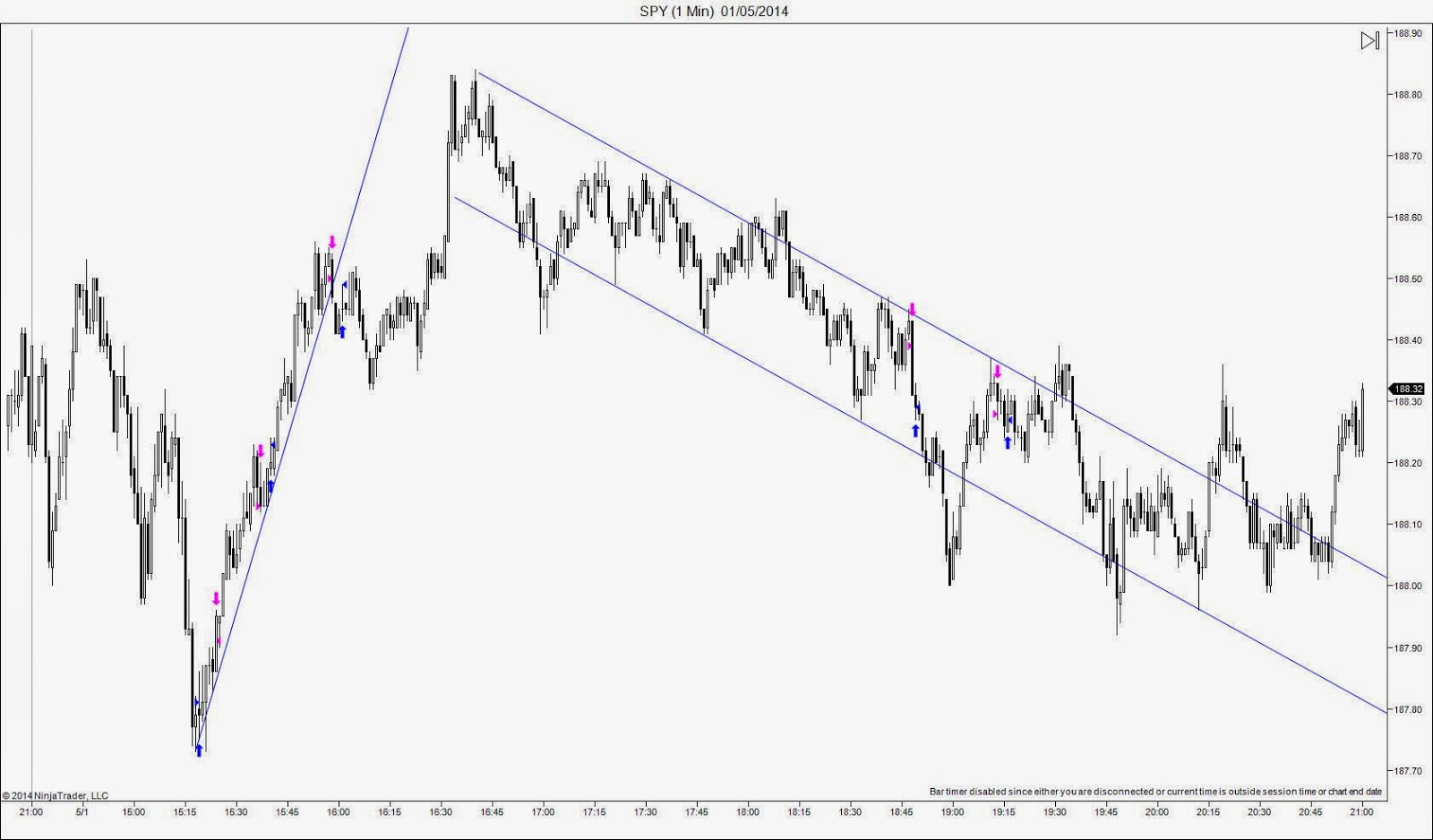Select the magenta down arrow near 19:15

coord(998,369)
